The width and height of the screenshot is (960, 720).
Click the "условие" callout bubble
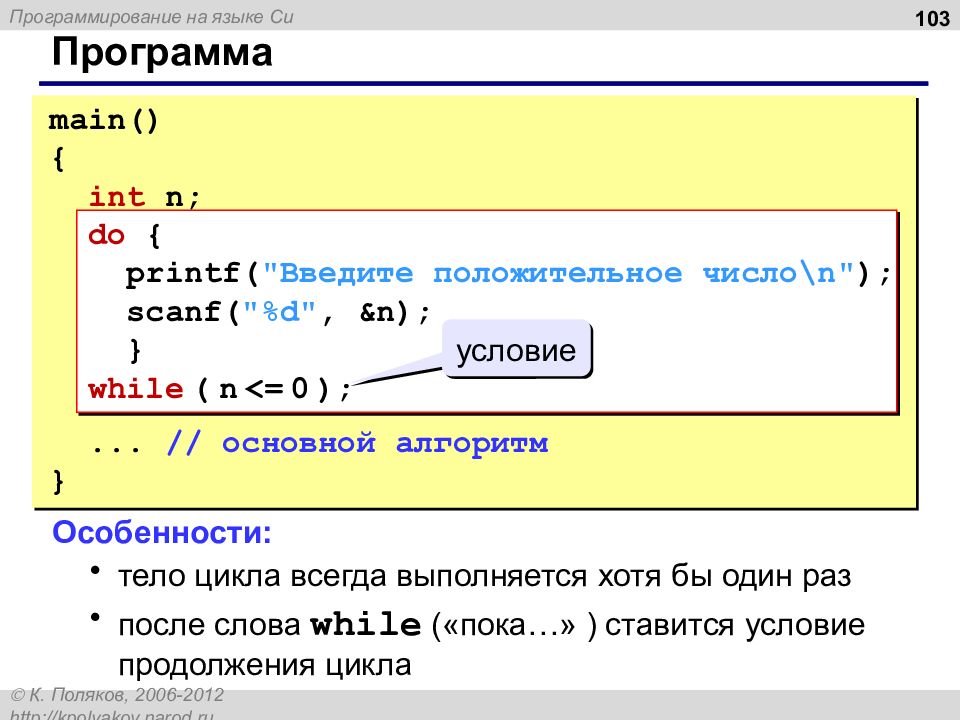coord(517,351)
